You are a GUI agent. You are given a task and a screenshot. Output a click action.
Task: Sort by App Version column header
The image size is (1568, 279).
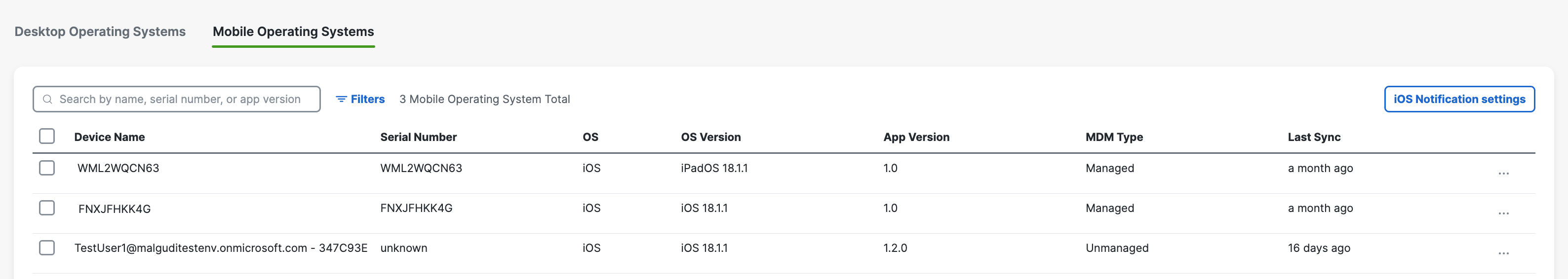(916, 138)
